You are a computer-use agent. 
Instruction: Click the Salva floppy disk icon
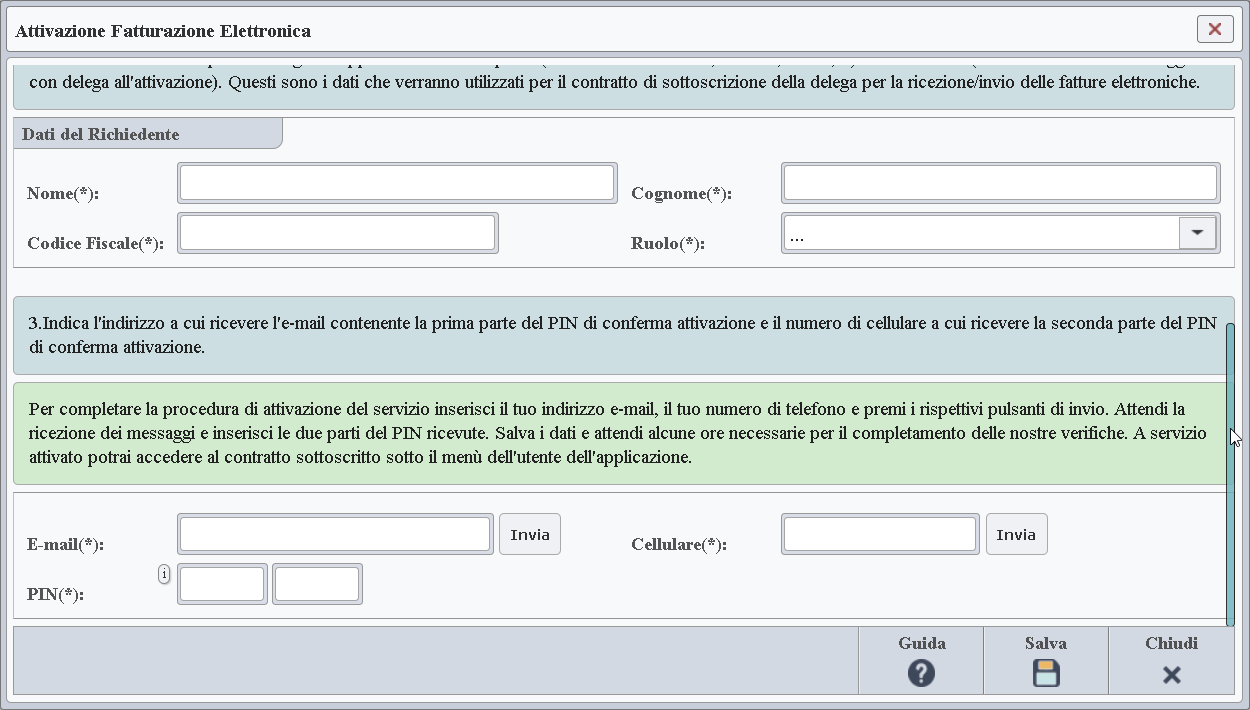pyautogui.click(x=1044, y=673)
